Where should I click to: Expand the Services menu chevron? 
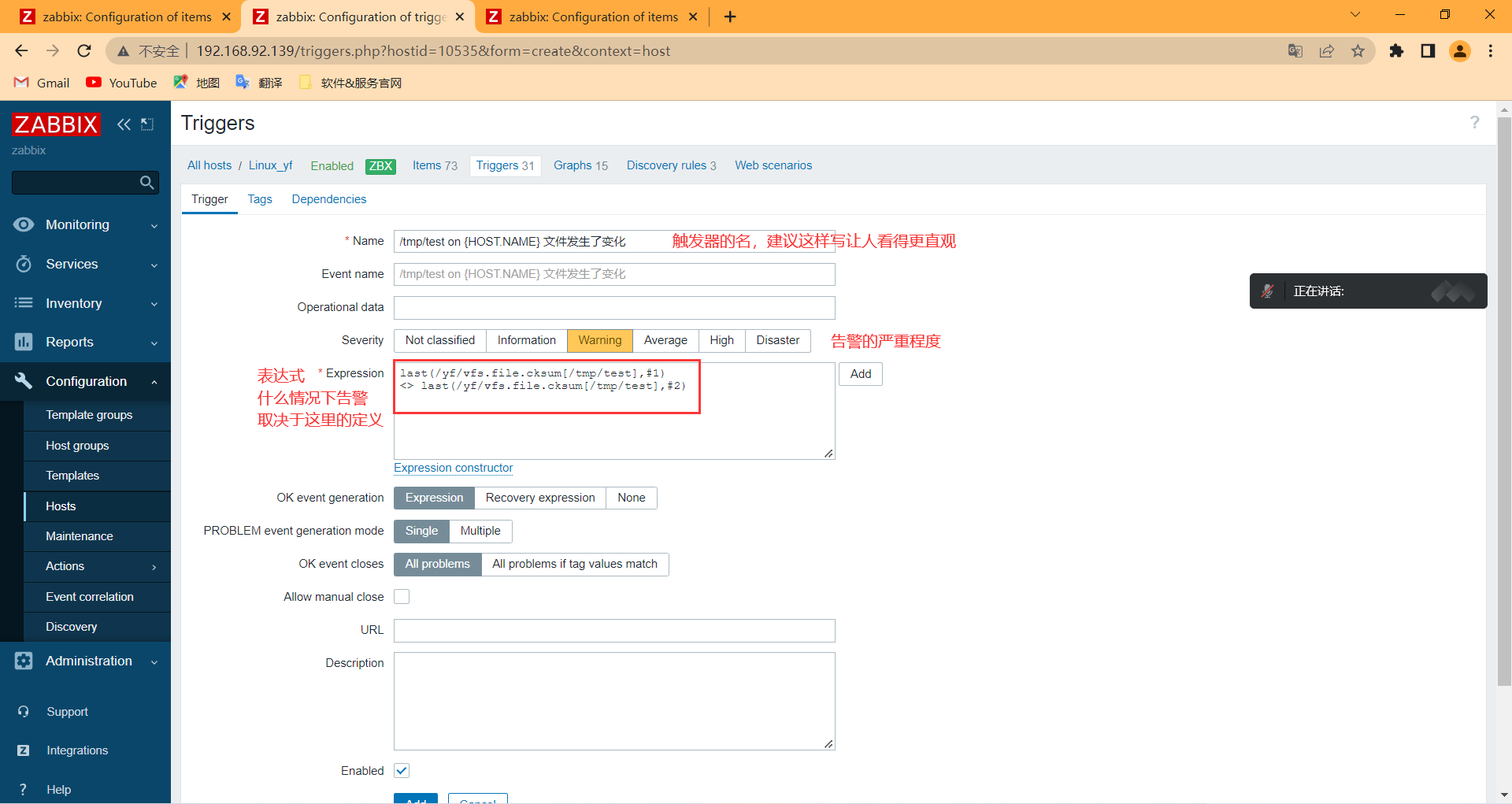[154, 265]
